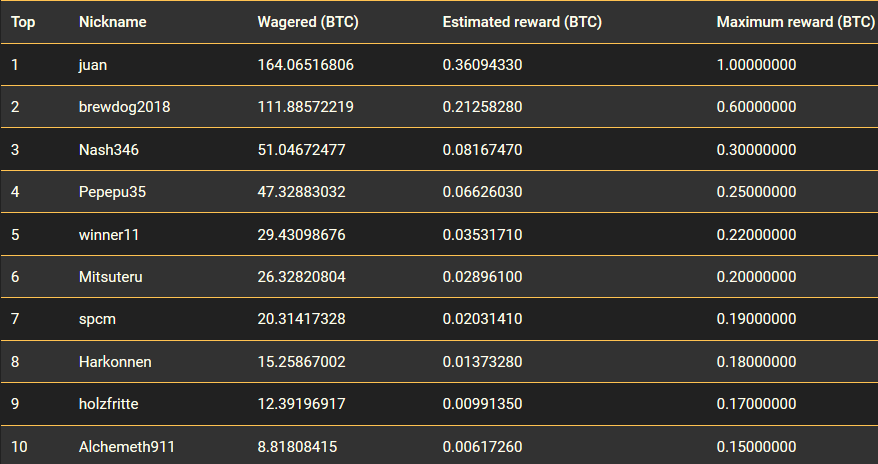Select the Harkonnen nickname

tap(115, 362)
